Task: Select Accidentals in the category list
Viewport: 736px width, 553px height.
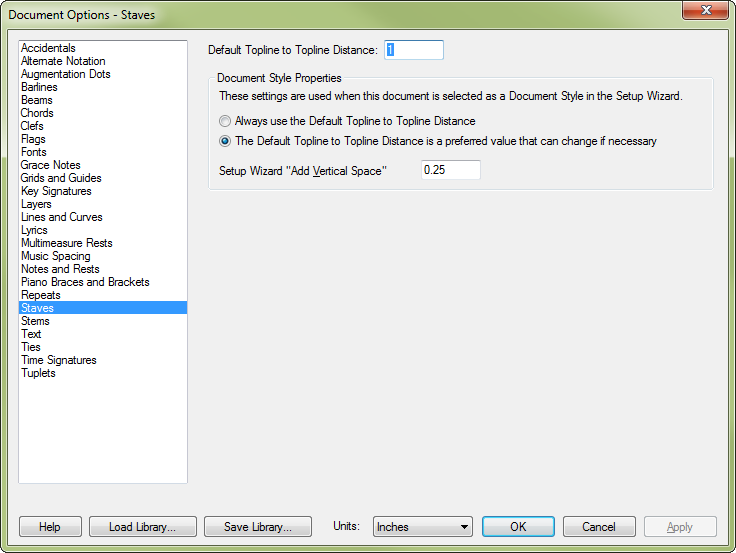Action: (x=48, y=48)
